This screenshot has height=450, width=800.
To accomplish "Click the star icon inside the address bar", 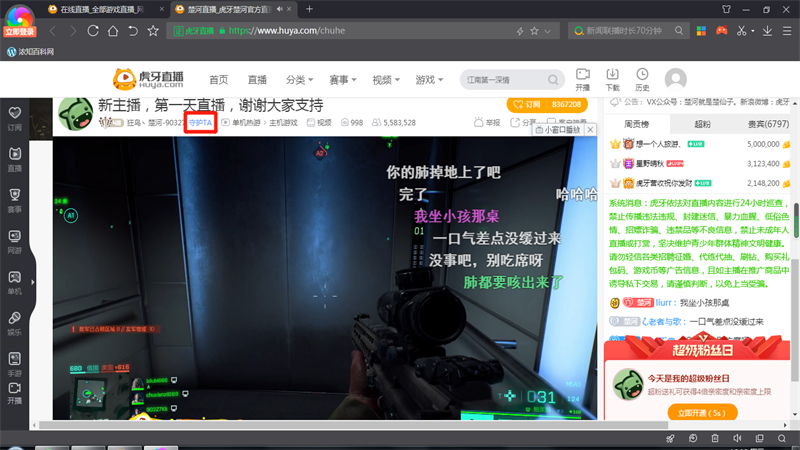I will point(534,31).
